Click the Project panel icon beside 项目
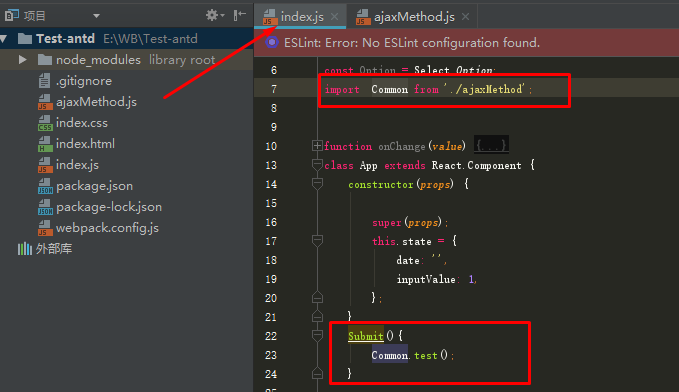Image resolution: width=679 pixels, height=392 pixels. tap(12, 16)
